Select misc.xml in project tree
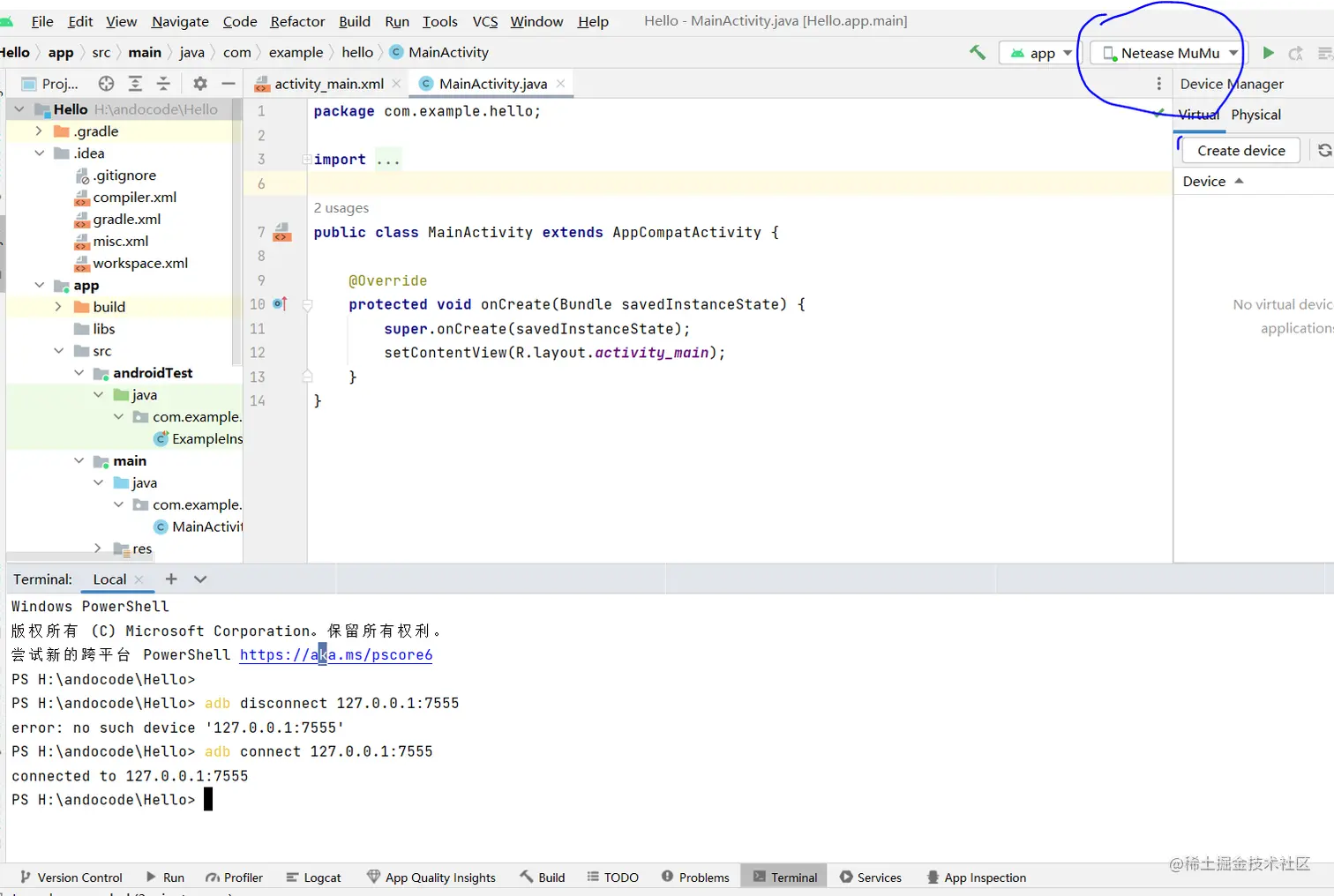The image size is (1334, 896). (111, 241)
